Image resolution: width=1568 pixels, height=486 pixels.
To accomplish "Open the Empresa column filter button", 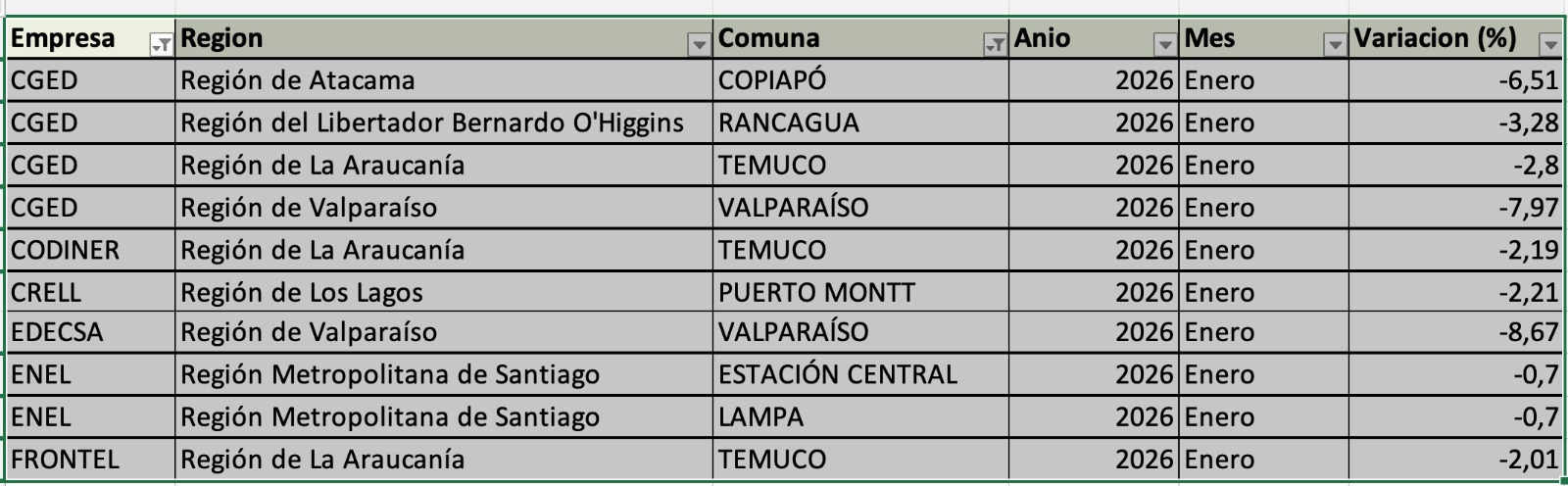I will point(162,44).
